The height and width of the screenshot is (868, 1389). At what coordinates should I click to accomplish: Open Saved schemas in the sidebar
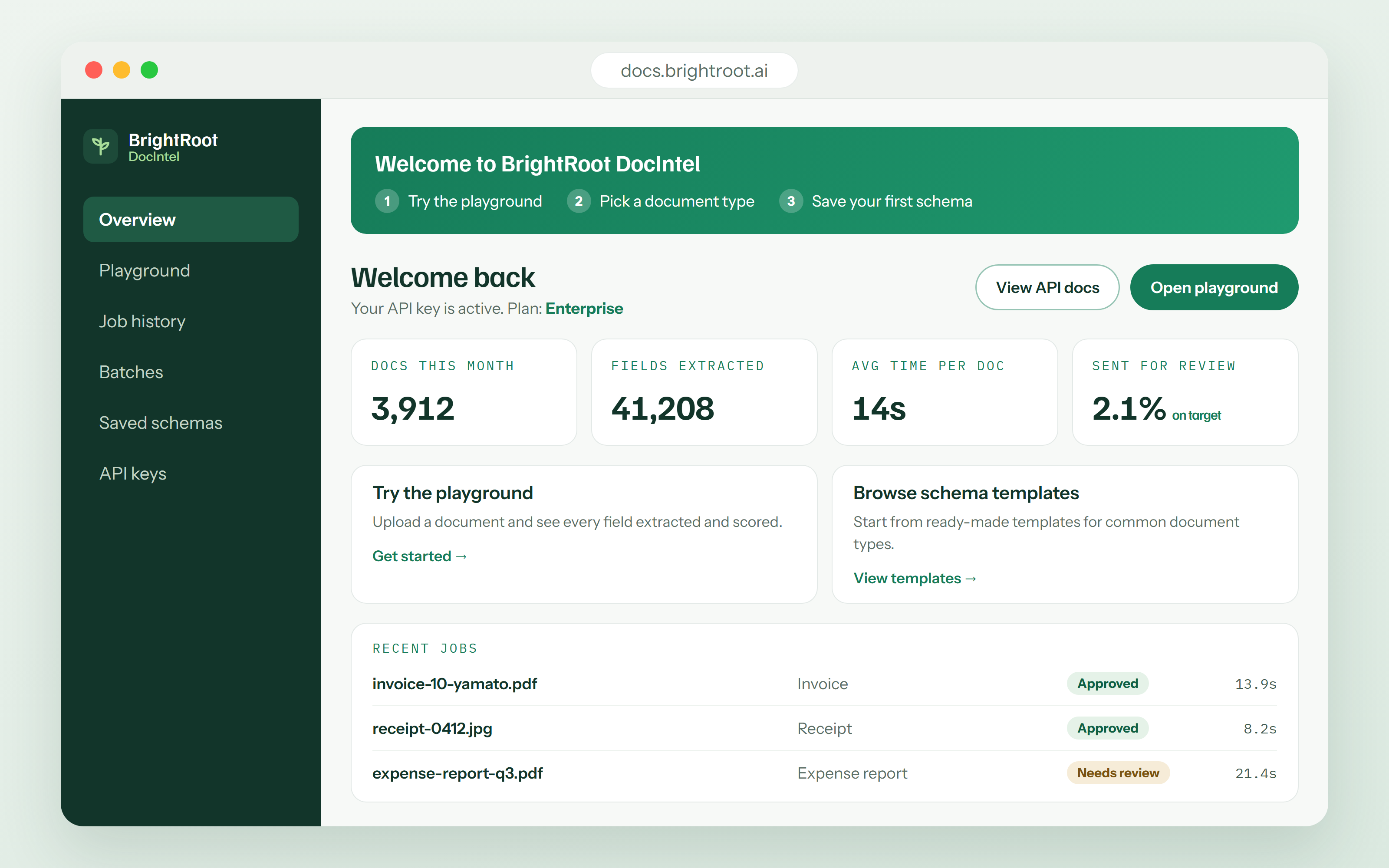coord(191,423)
